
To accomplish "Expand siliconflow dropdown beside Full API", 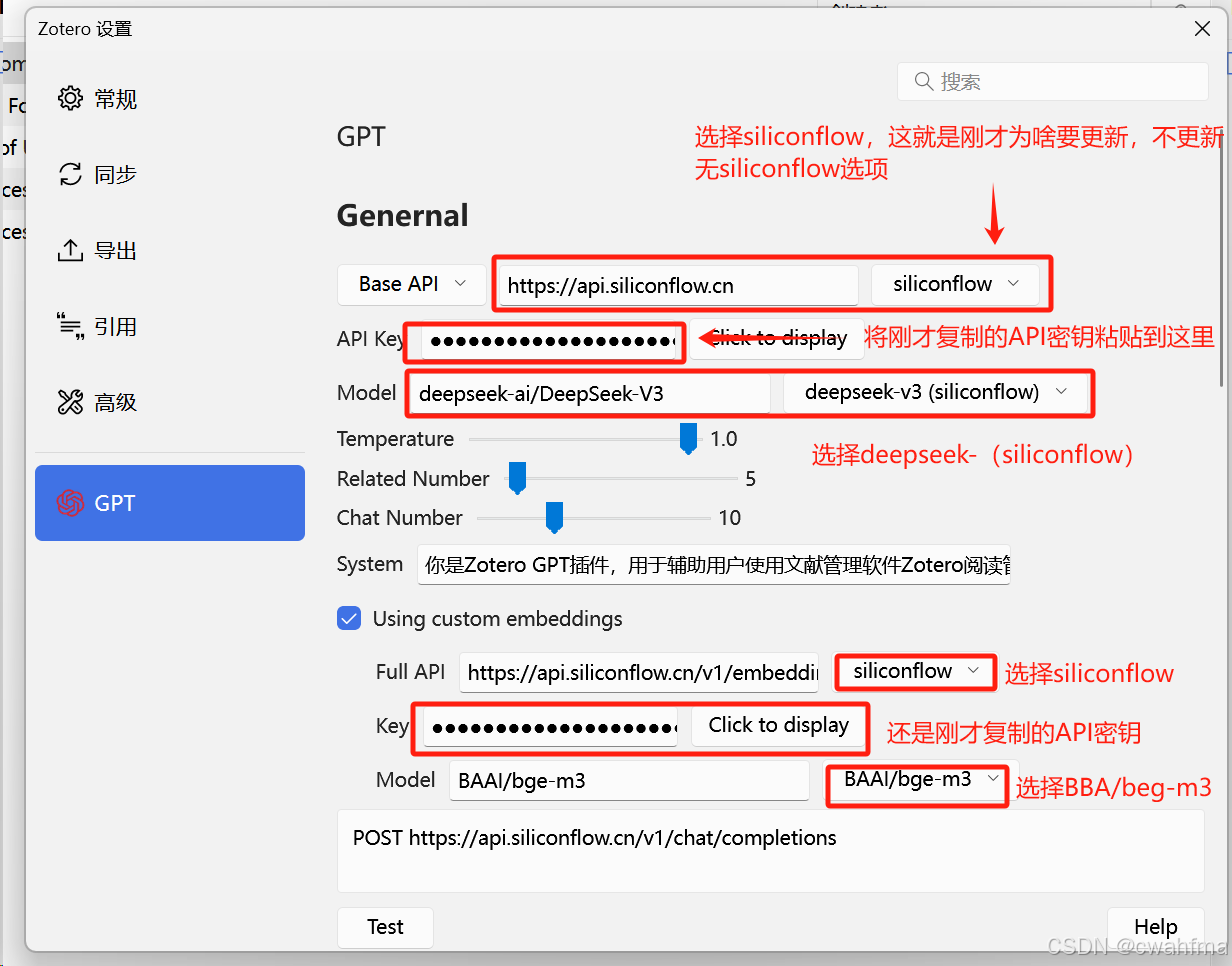I will 915,672.
